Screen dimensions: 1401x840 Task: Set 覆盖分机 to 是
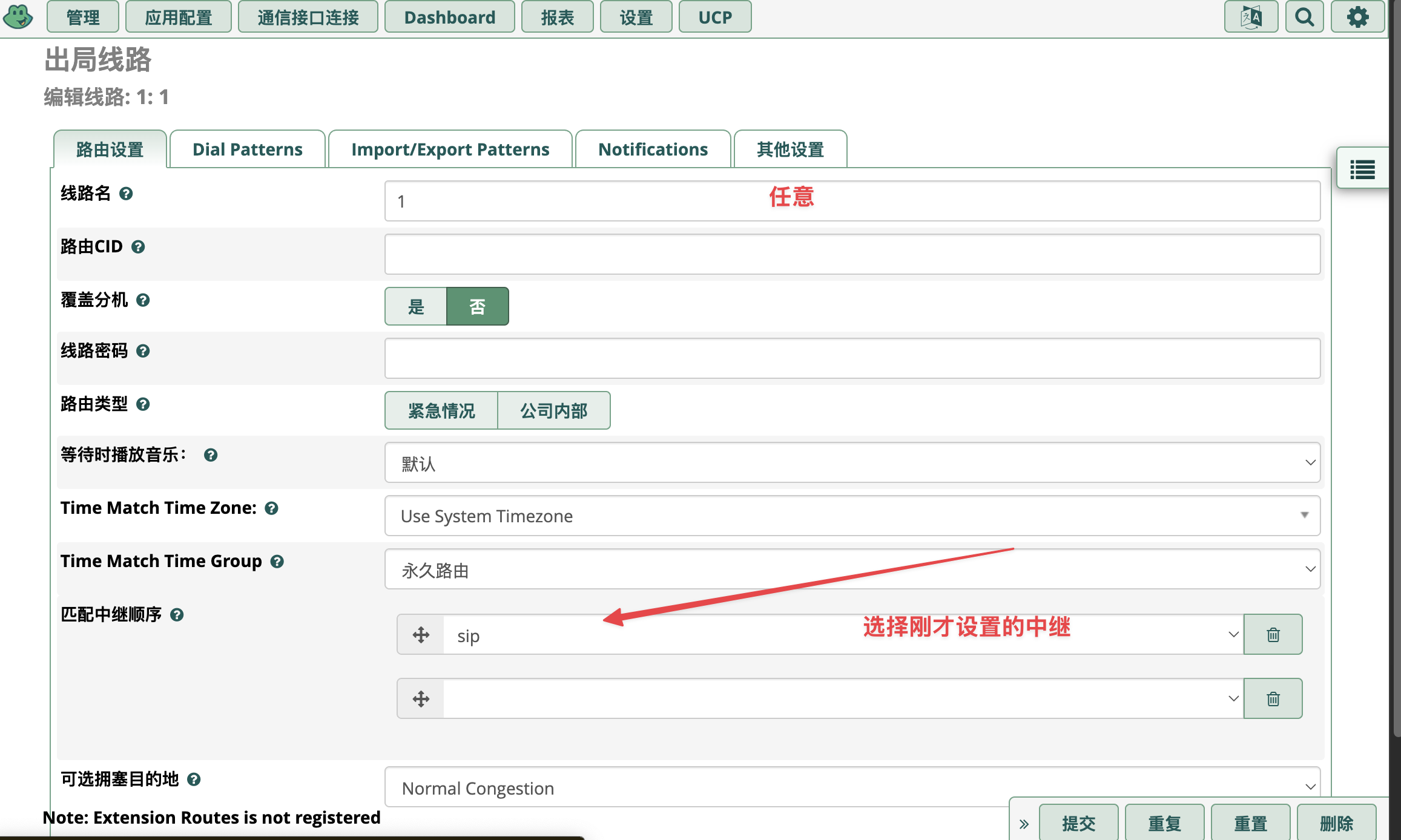(x=416, y=306)
